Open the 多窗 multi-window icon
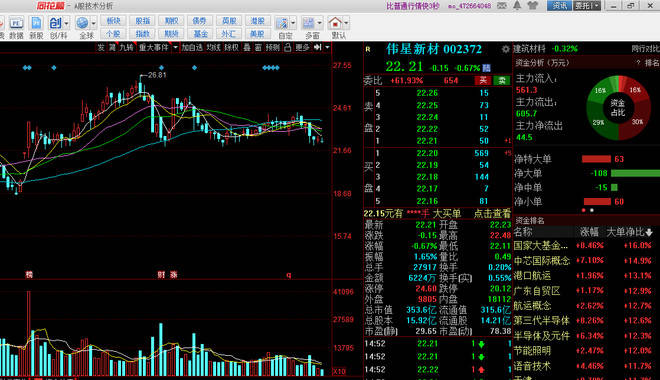660x380 pixels. [309, 27]
